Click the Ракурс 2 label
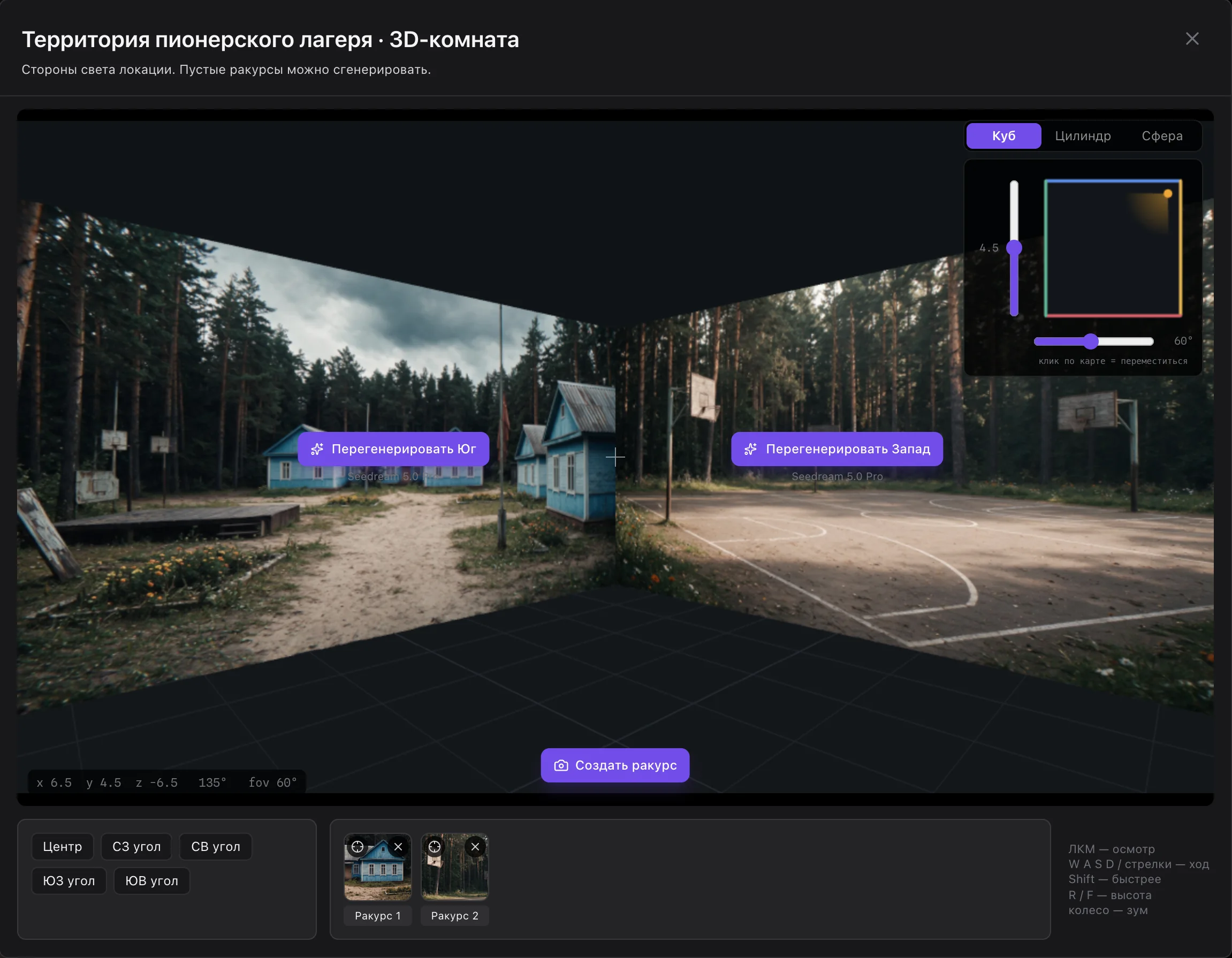The image size is (1232, 958). click(455, 916)
